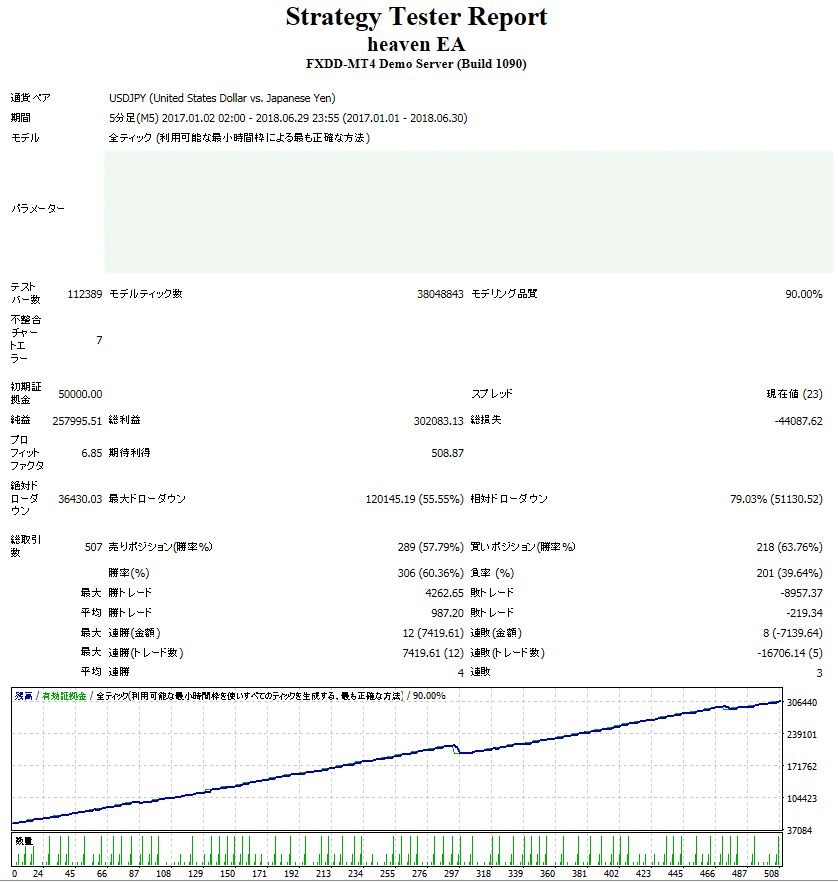Click the 期待利得 label
Image resolution: width=838 pixels, height=882 pixels.
(129, 453)
